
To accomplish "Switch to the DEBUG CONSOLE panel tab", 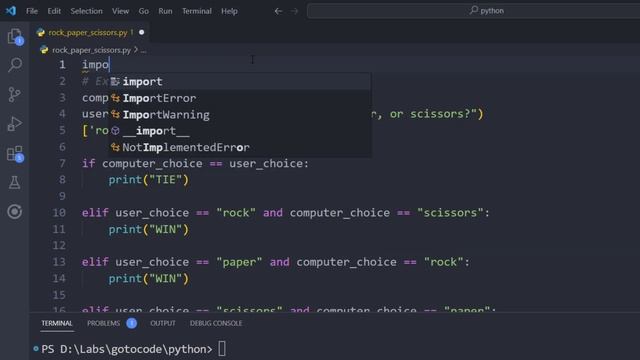I will point(216,323).
